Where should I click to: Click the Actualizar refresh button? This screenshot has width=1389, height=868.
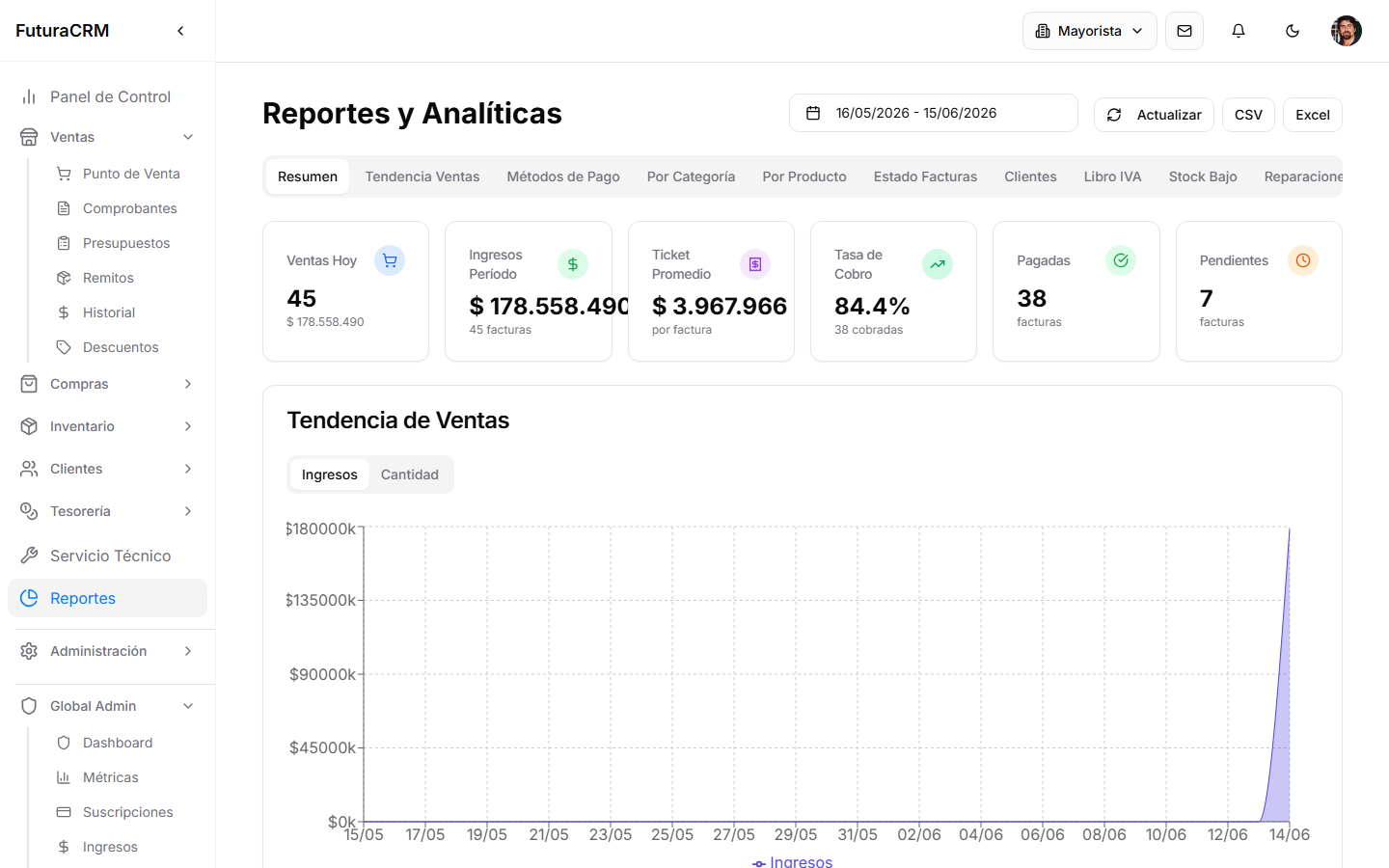click(1154, 115)
